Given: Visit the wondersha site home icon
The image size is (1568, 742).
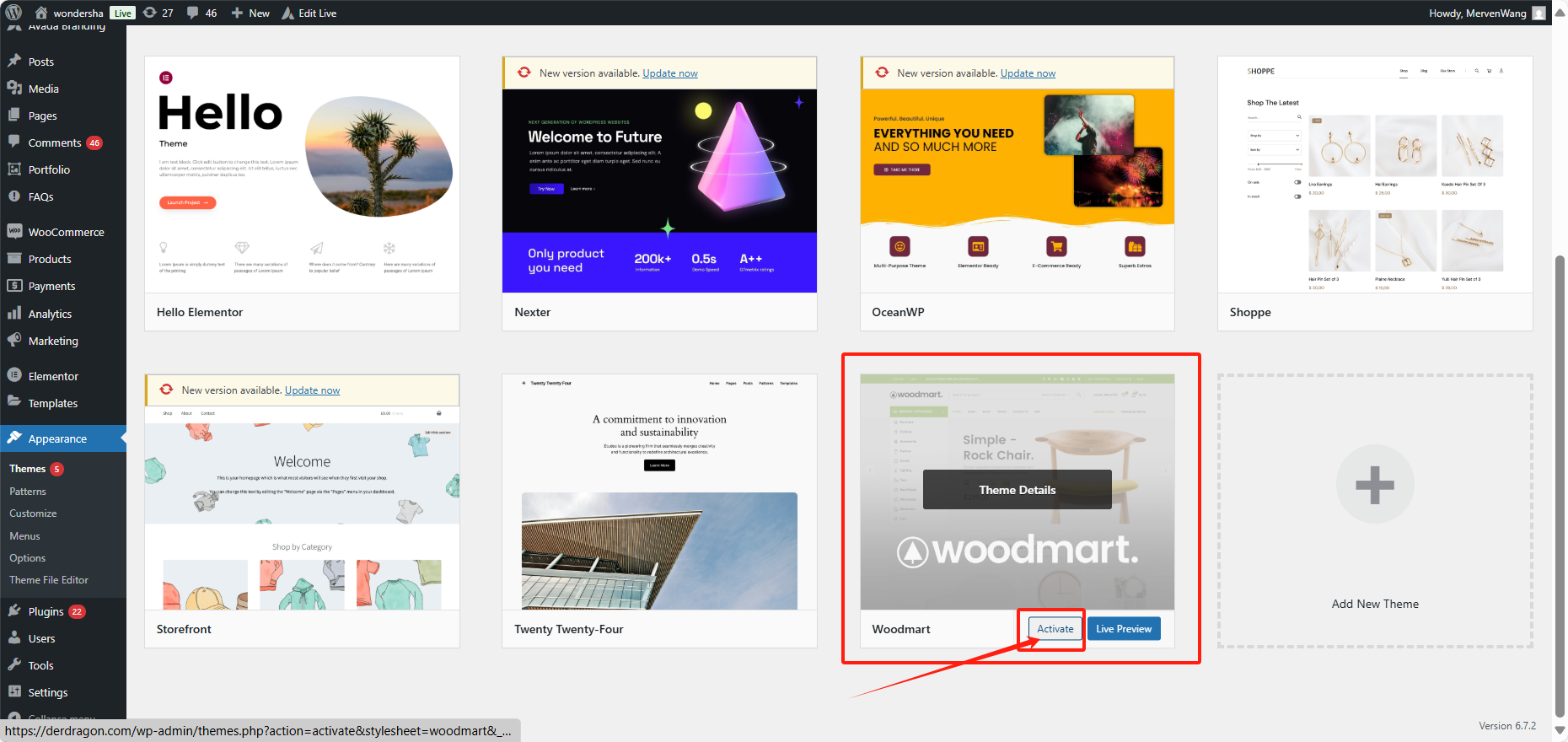Looking at the screenshot, I should (x=41, y=13).
